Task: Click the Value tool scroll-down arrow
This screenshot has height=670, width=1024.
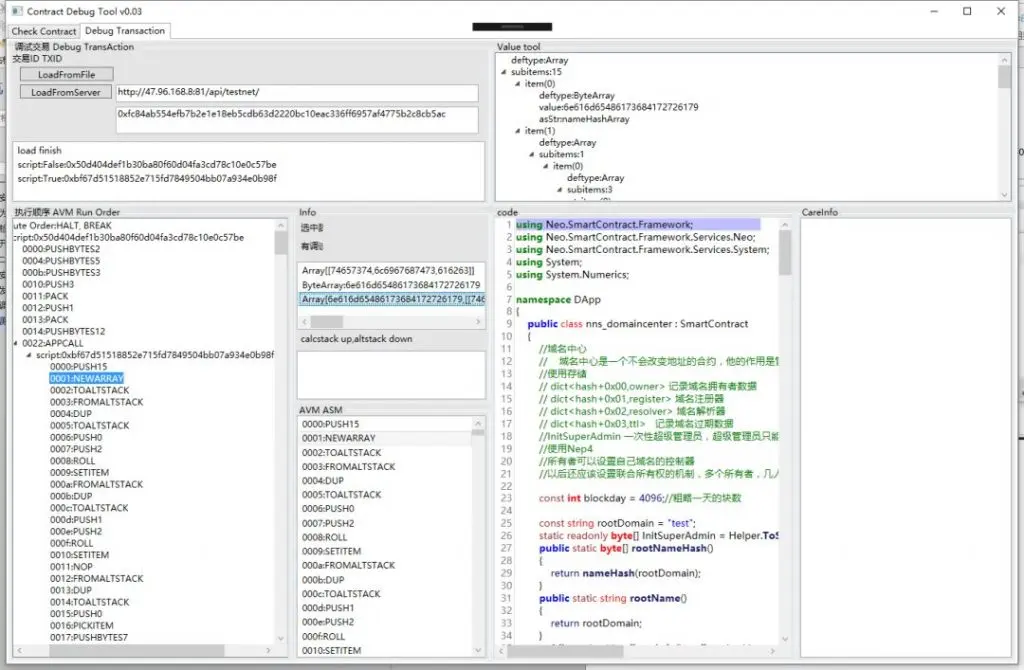Action: 1004,195
